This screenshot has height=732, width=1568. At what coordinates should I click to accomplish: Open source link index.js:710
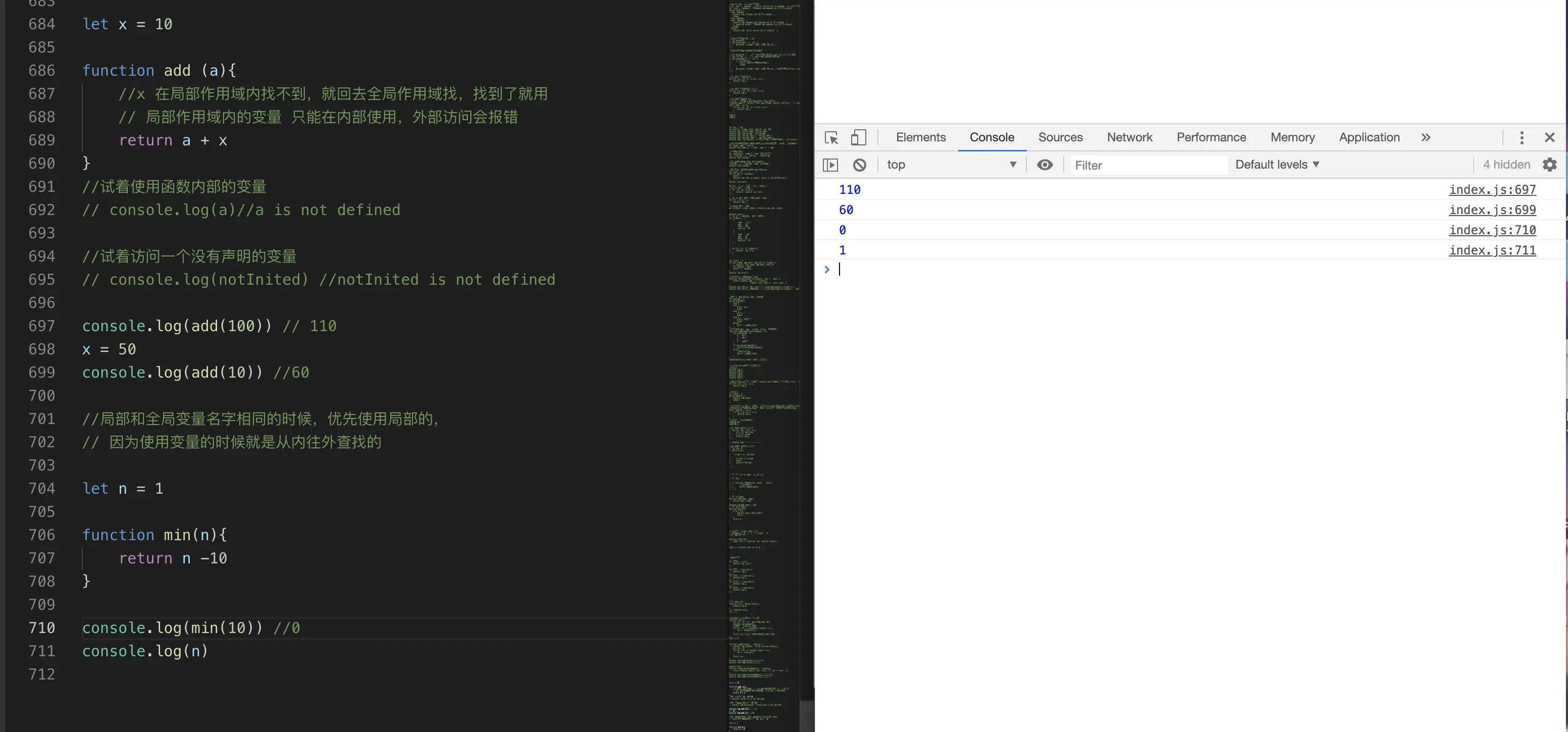1492,230
